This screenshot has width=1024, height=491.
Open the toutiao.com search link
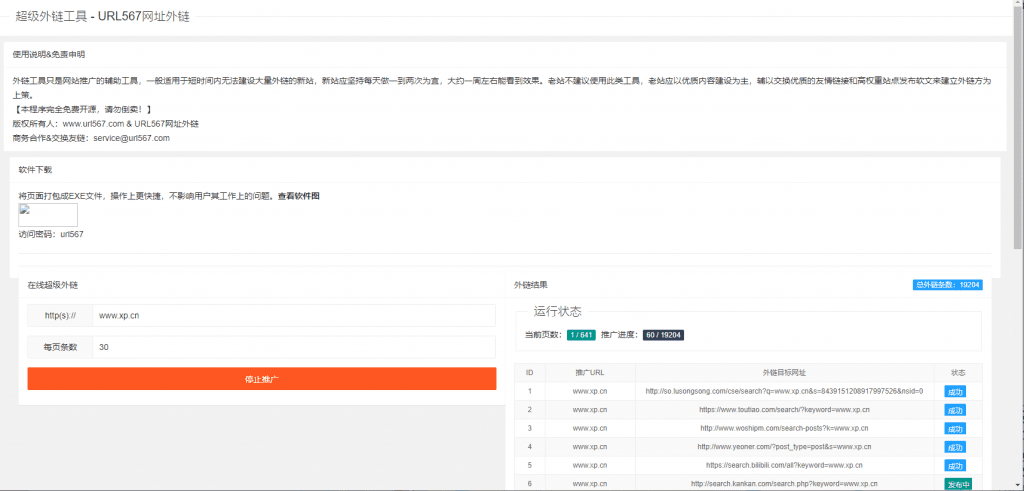(x=784, y=410)
